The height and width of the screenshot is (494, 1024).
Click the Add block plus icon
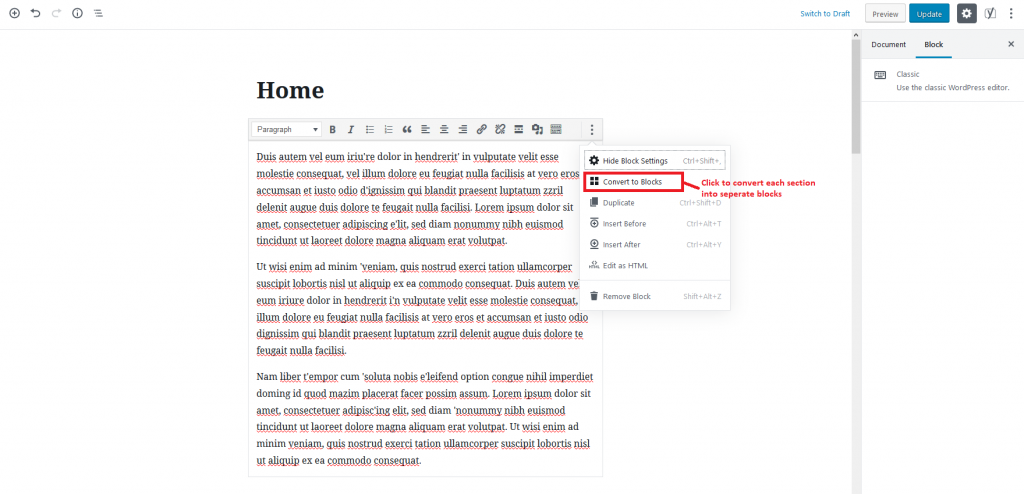(14, 14)
